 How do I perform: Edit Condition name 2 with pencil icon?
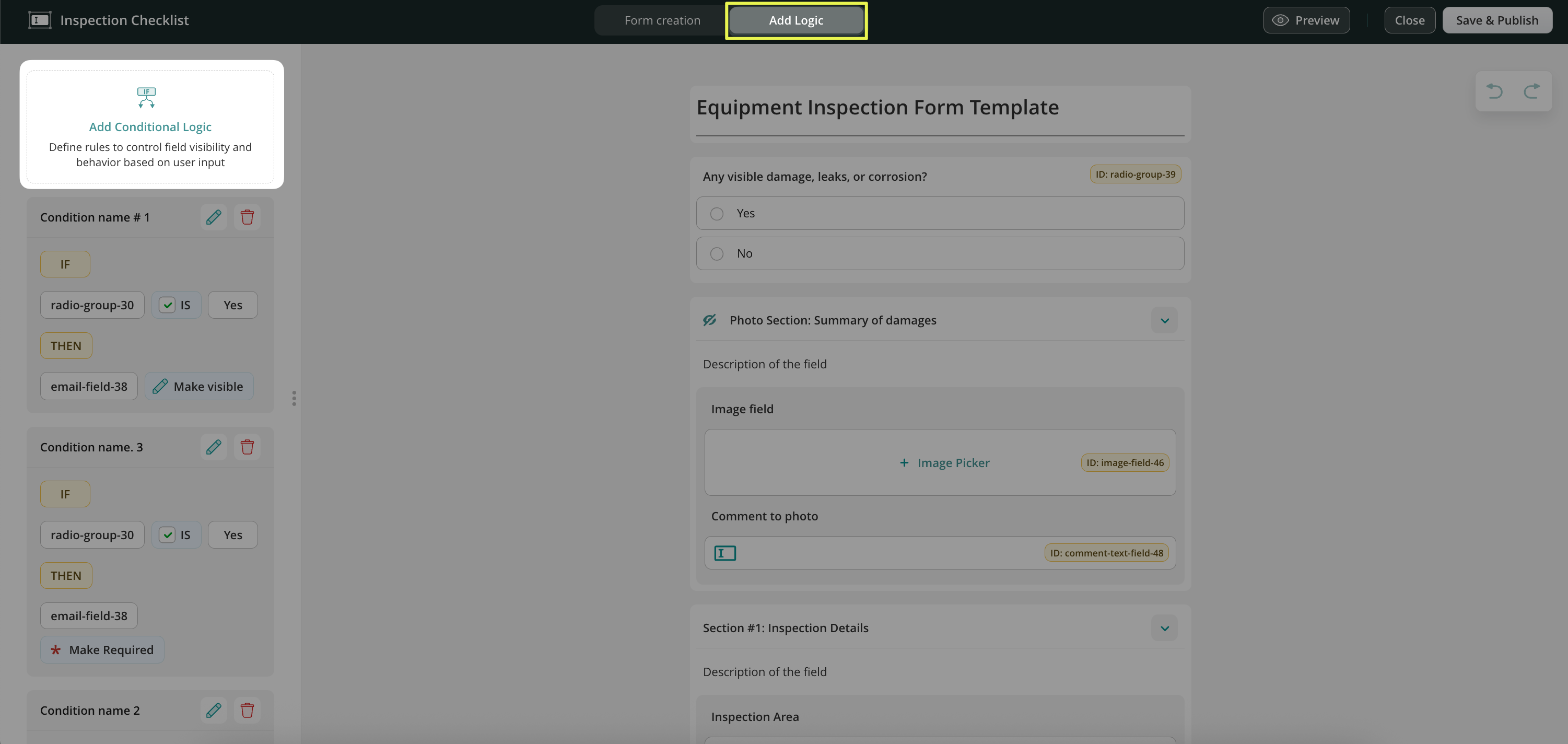[214, 710]
